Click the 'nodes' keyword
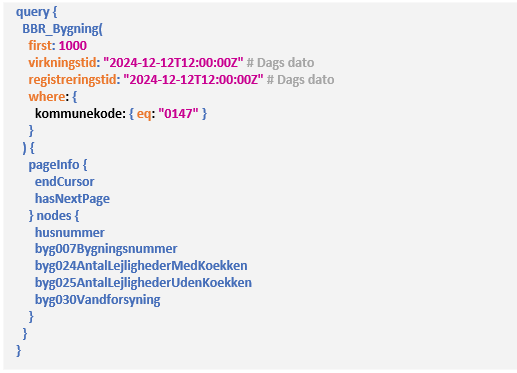The image size is (517, 373). [x=54, y=216]
